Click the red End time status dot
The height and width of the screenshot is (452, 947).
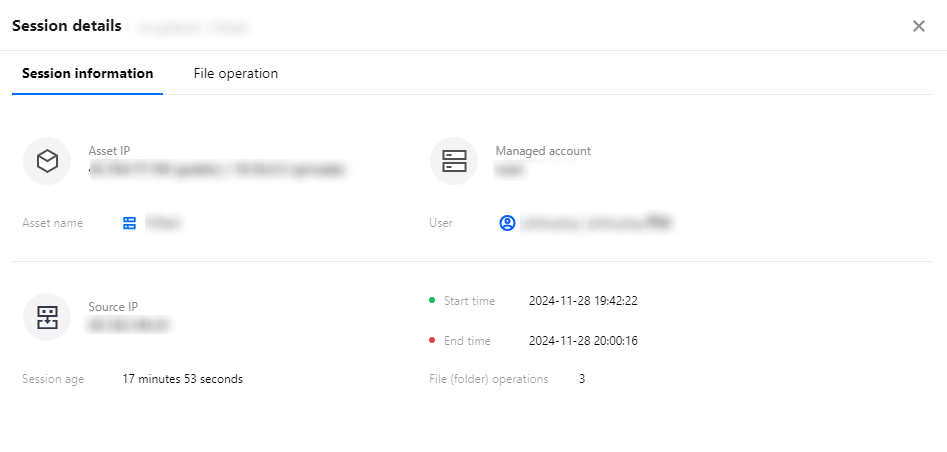coord(432,340)
